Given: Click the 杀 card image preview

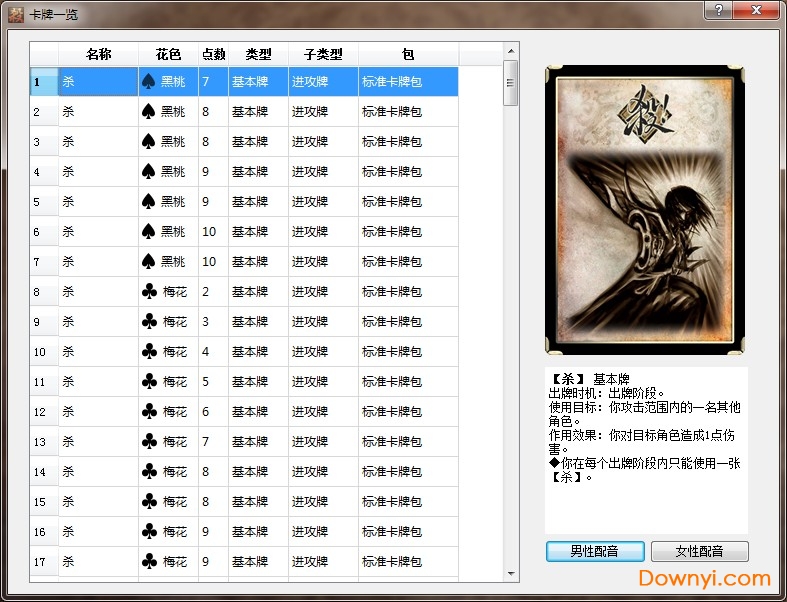Looking at the screenshot, I should [645, 210].
